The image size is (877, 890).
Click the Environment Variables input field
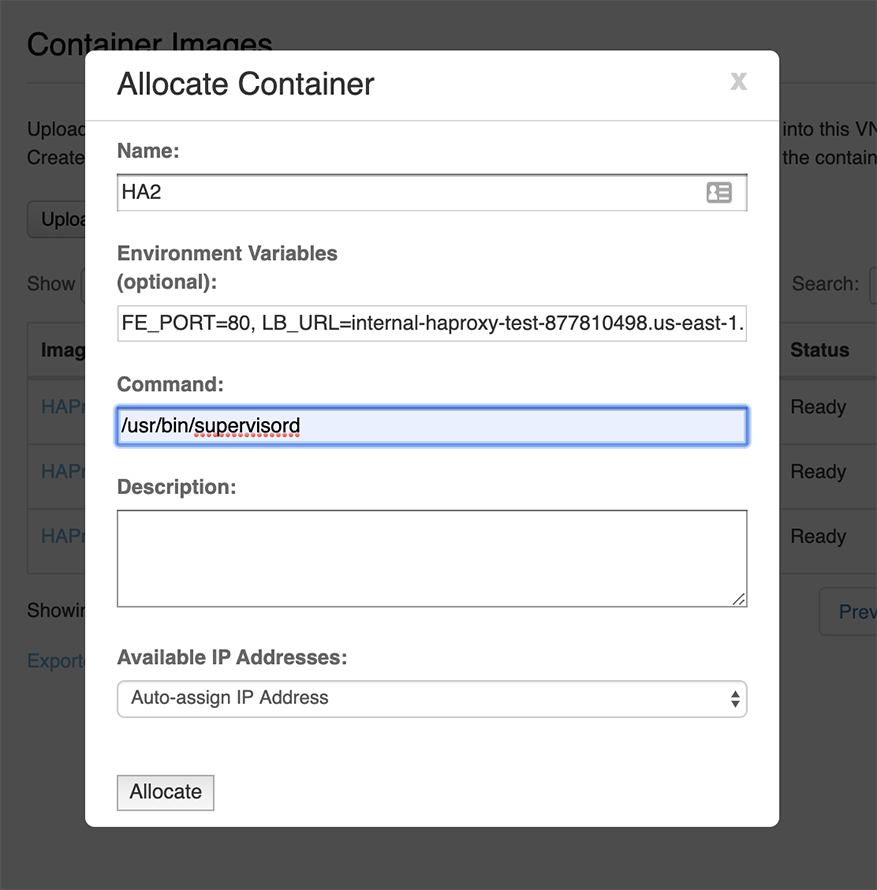(431, 324)
